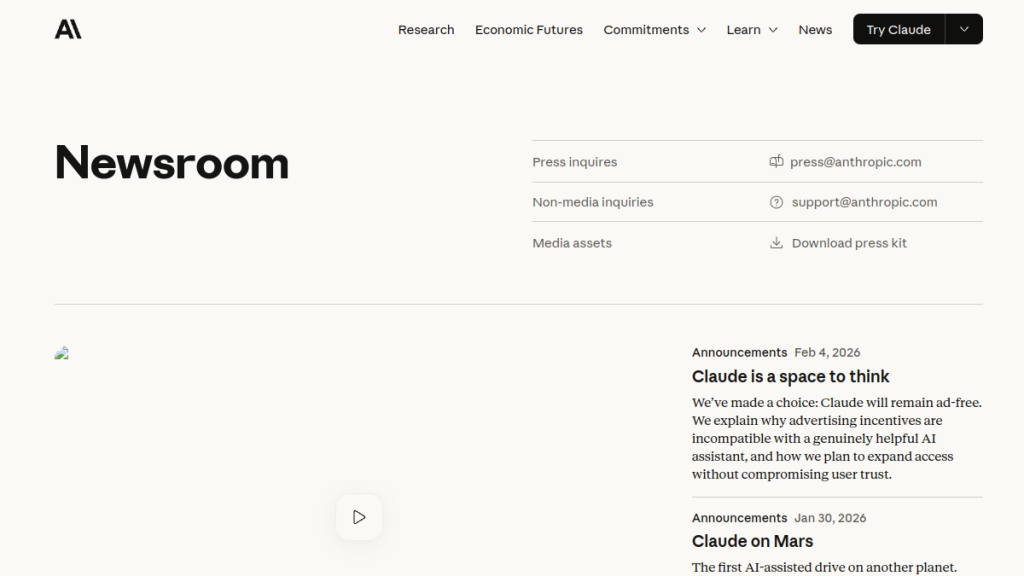
Task: Click the broken image placeholder in the featured video
Action: [62, 353]
